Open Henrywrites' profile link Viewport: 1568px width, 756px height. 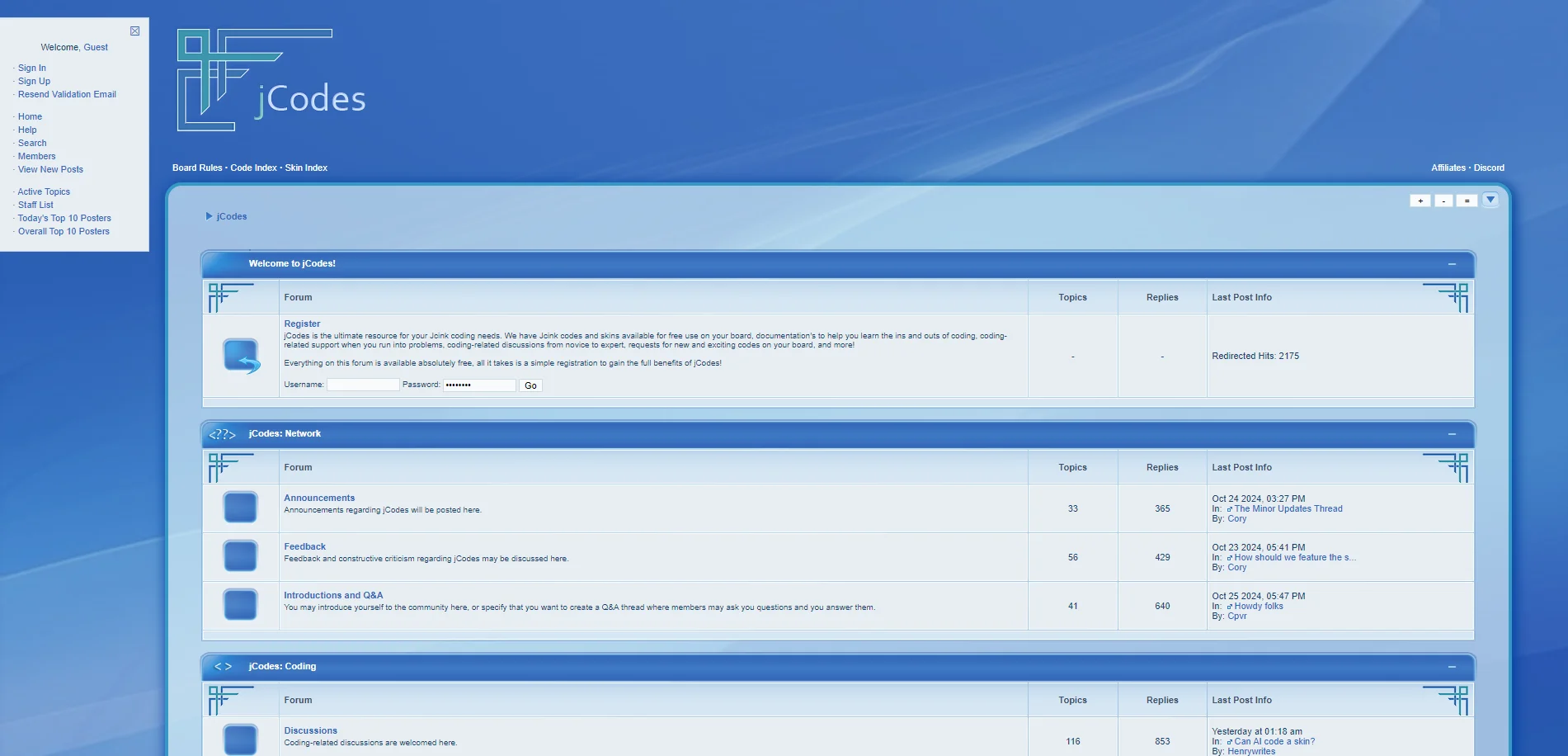point(1251,751)
